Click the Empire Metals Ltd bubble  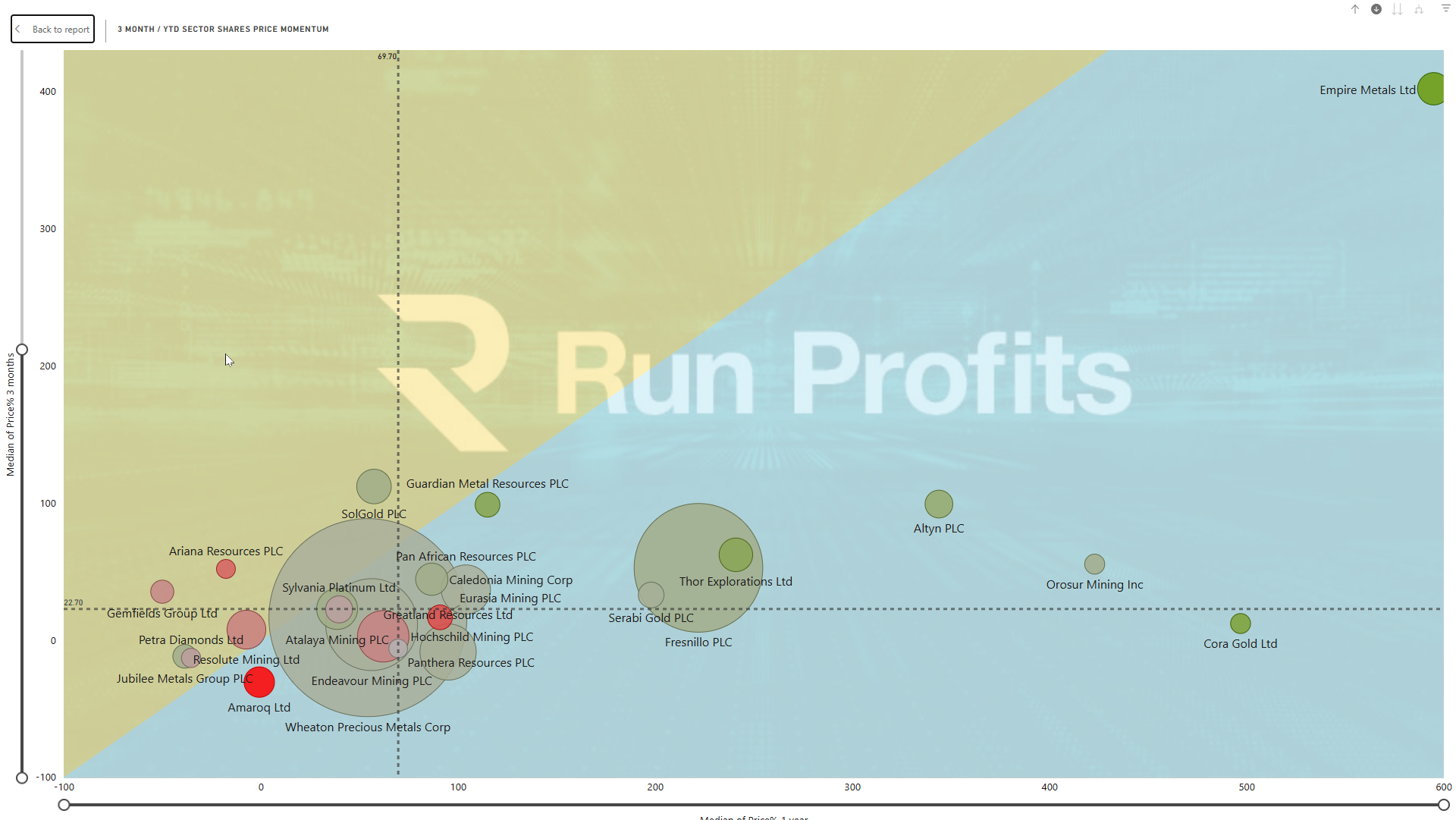1432,89
